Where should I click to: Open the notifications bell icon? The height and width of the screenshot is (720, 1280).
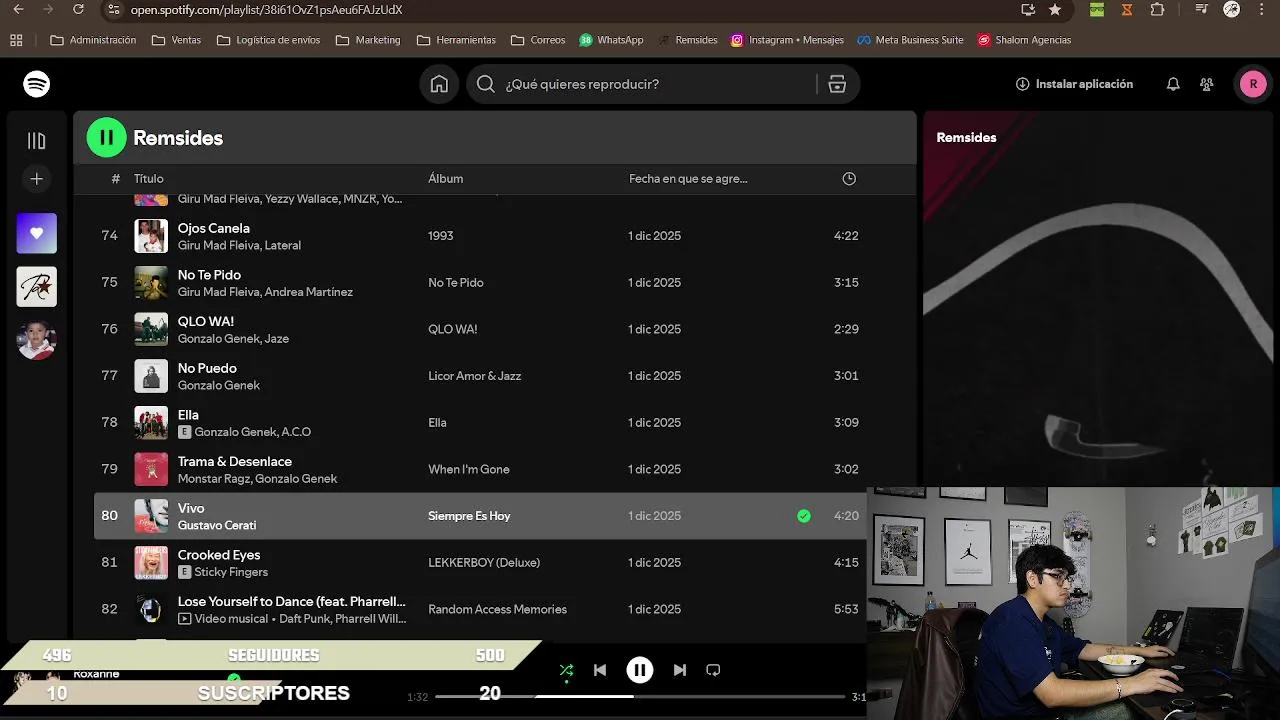(1173, 84)
